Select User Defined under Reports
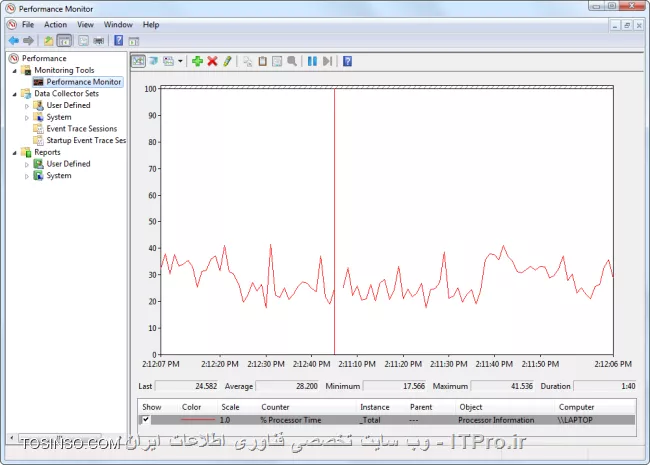 (68, 164)
